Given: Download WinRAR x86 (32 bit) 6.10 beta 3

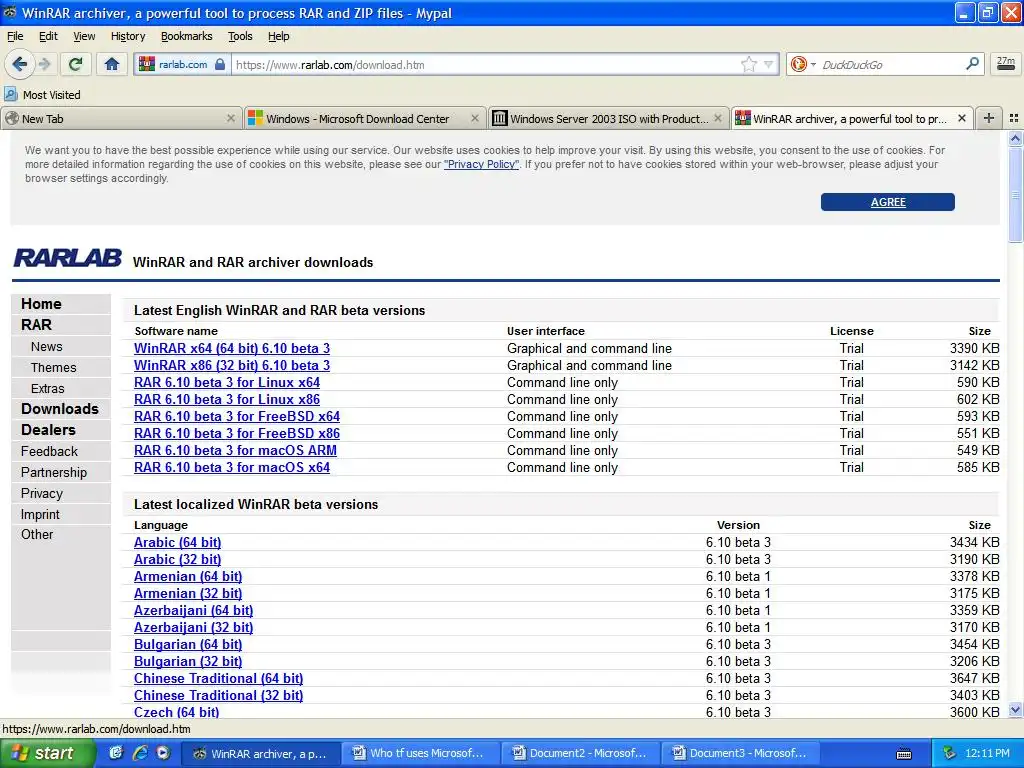Looking at the screenshot, I should pyautogui.click(x=232, y=365).
